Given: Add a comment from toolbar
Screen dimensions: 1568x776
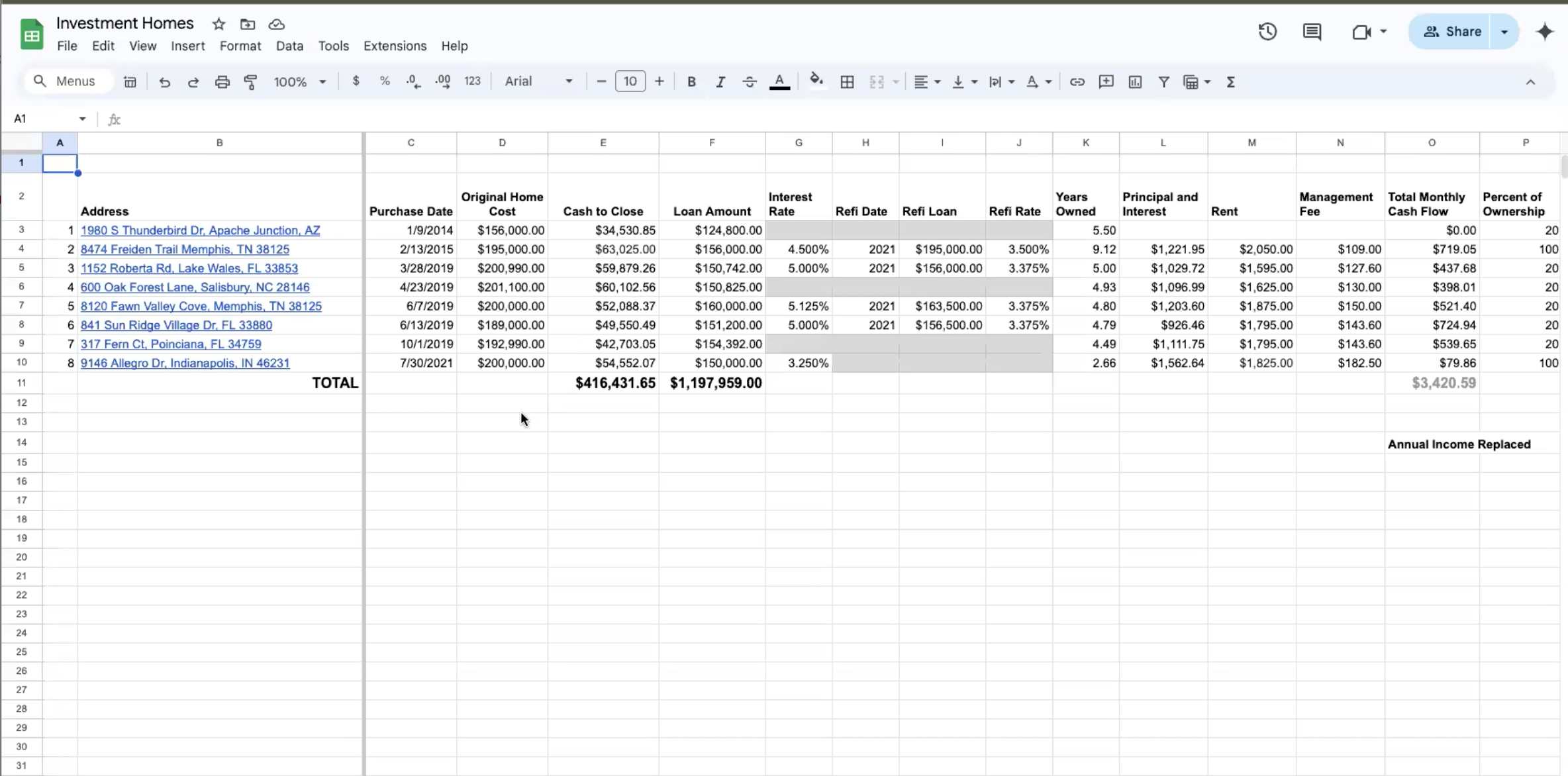Looking at the screenshot, I should tap(1106, 81).
